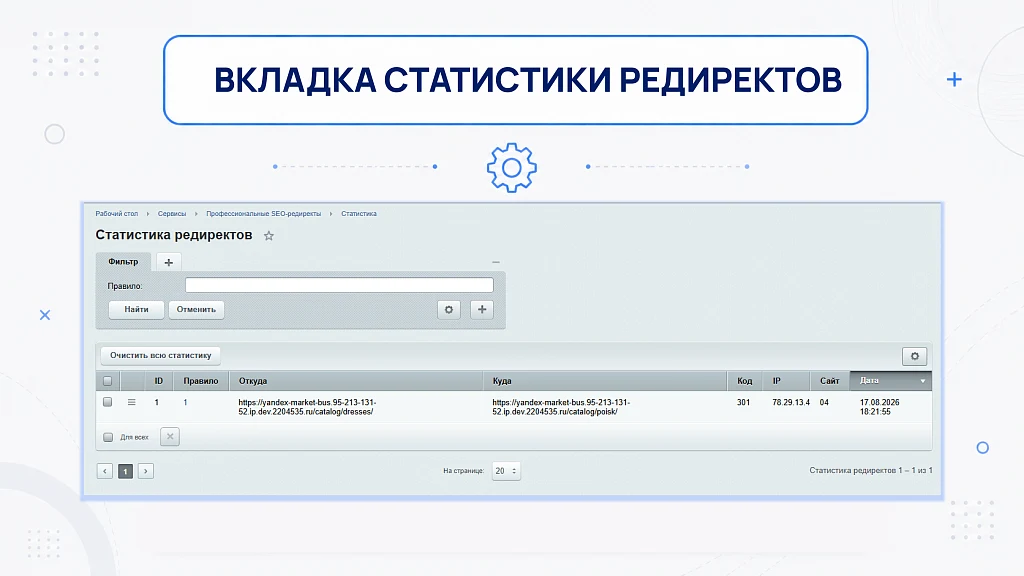Add new filter tab with plus
This screenshot has width=1024, height=576.
168,262
